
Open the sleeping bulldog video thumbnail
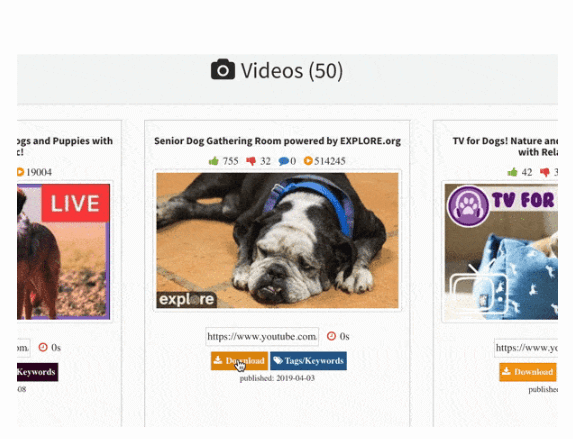click(277, 241)
